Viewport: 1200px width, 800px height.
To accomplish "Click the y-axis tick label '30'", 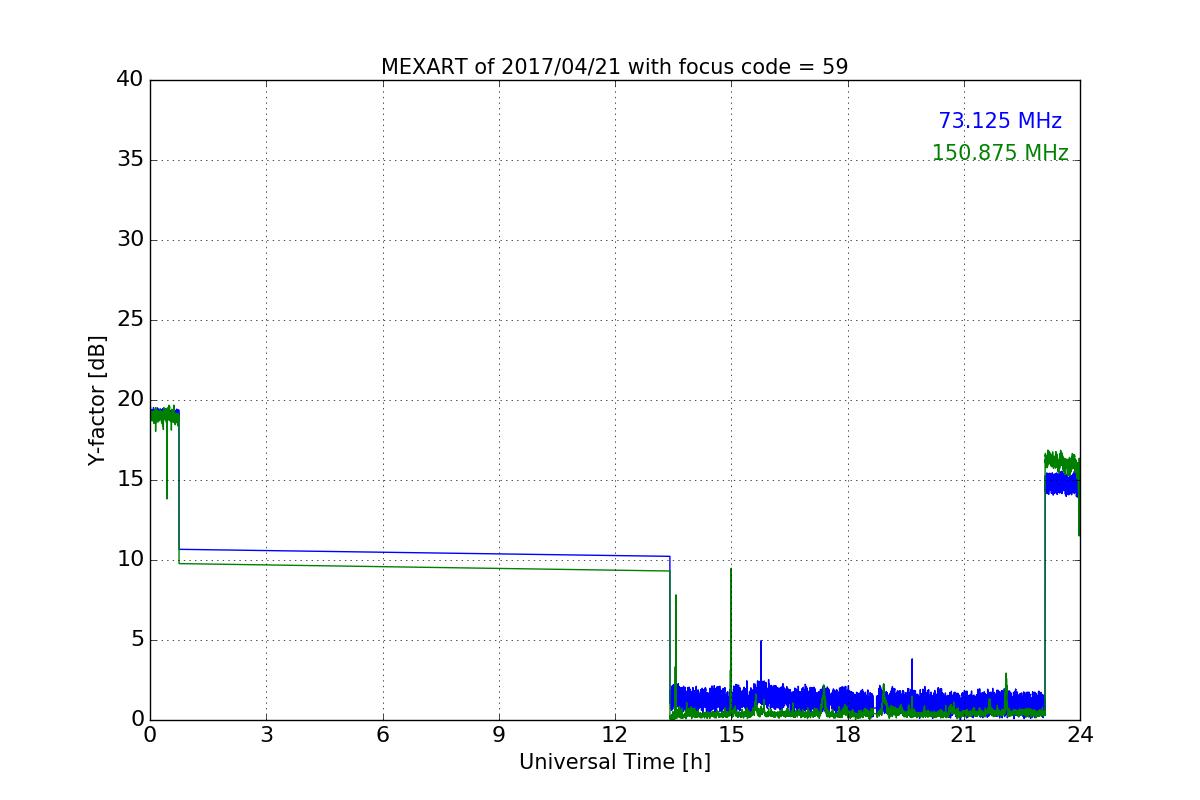I will point(130,240).
